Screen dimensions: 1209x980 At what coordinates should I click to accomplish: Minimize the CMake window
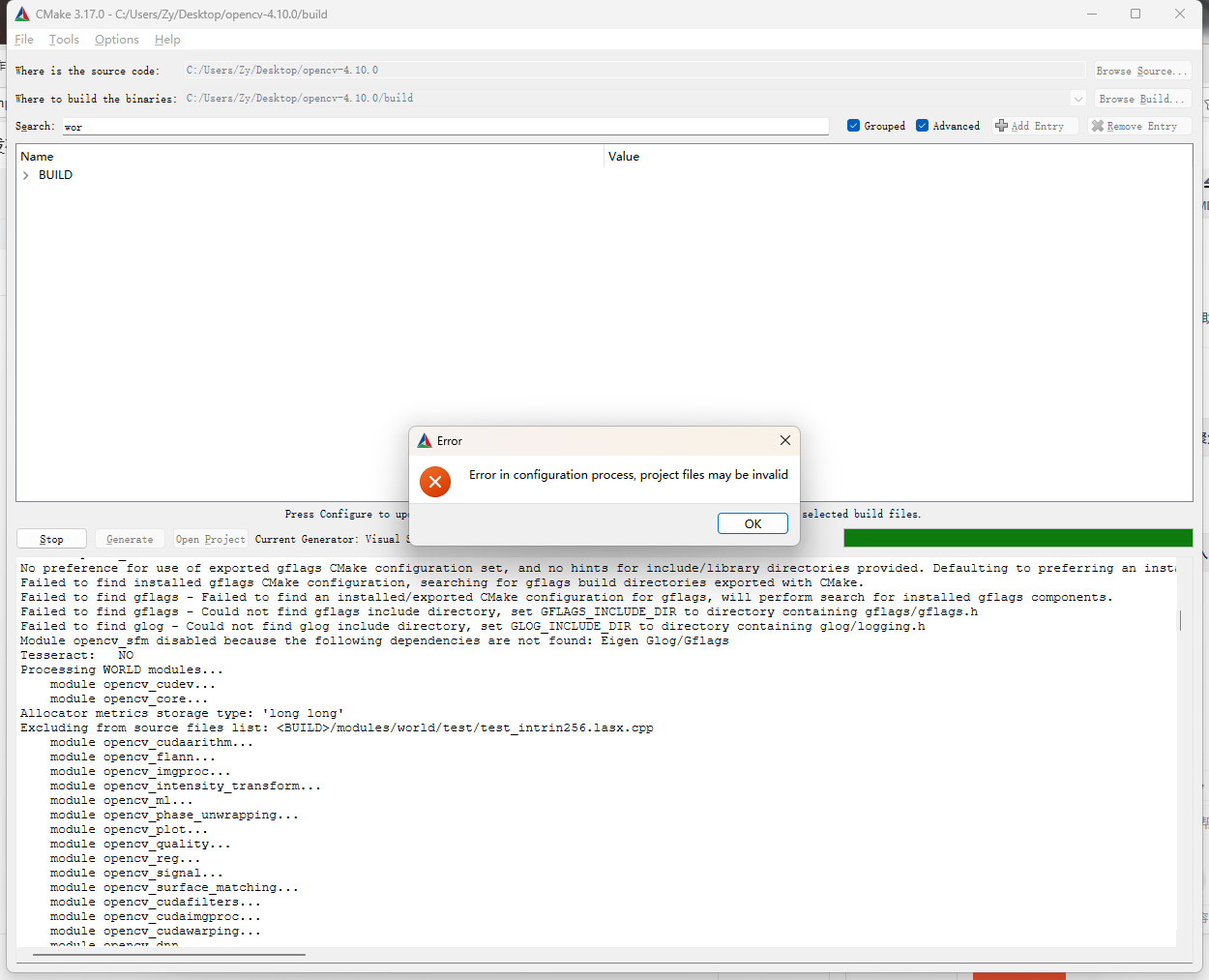(x=1091, y=15)
